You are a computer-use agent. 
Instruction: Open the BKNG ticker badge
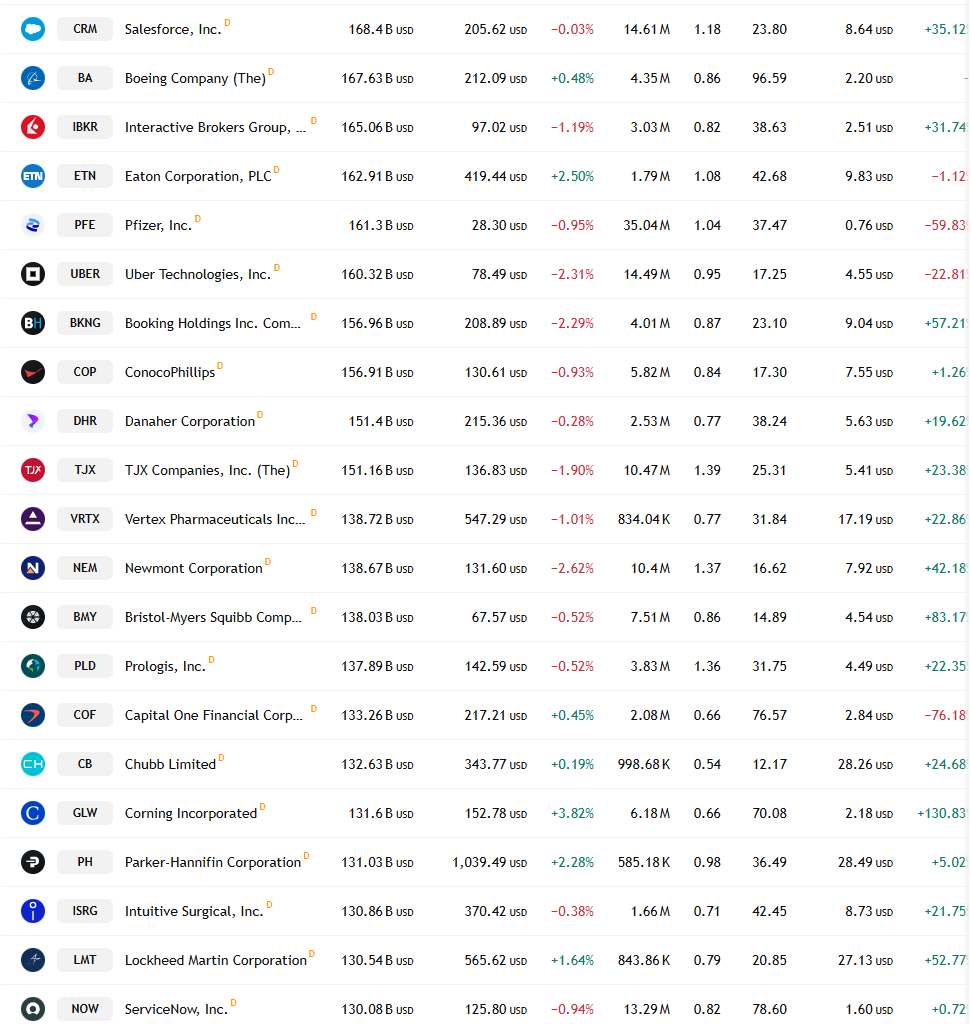[85, 323]
